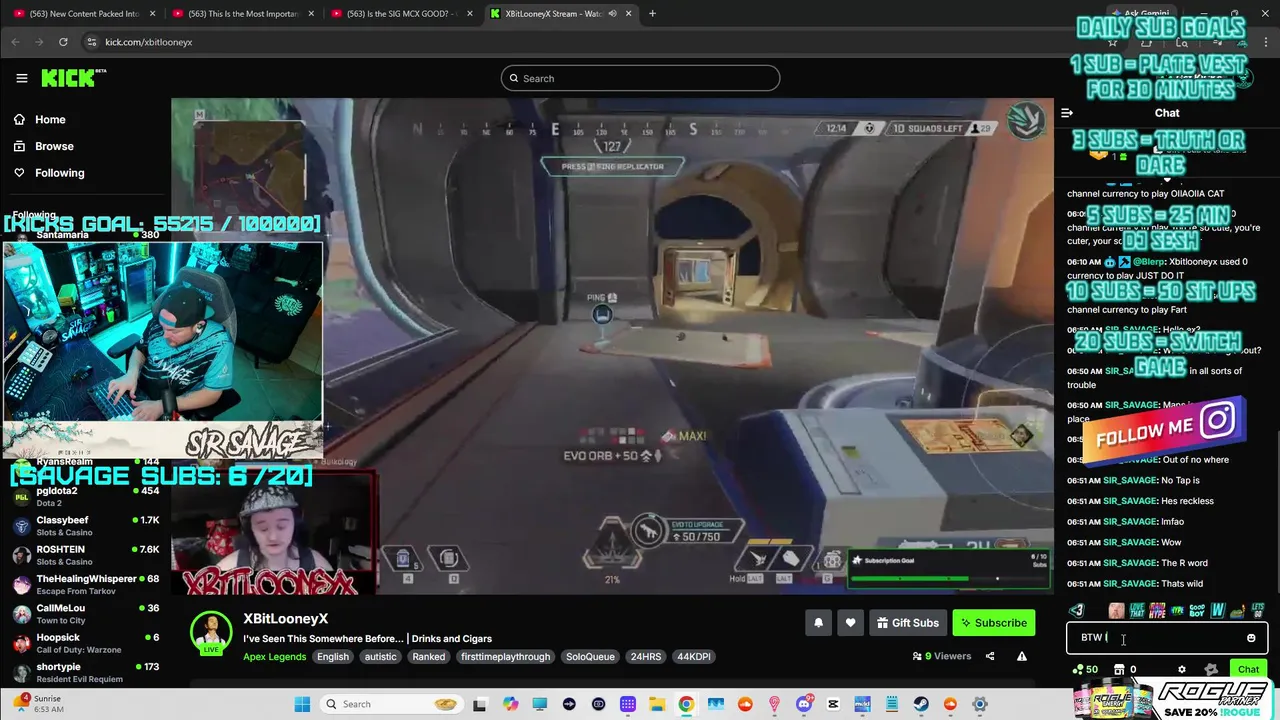Image resolution: width=1280 pixels, height=720 pixels.
Task: Click the Kick search box
Action: coord(640,78)
